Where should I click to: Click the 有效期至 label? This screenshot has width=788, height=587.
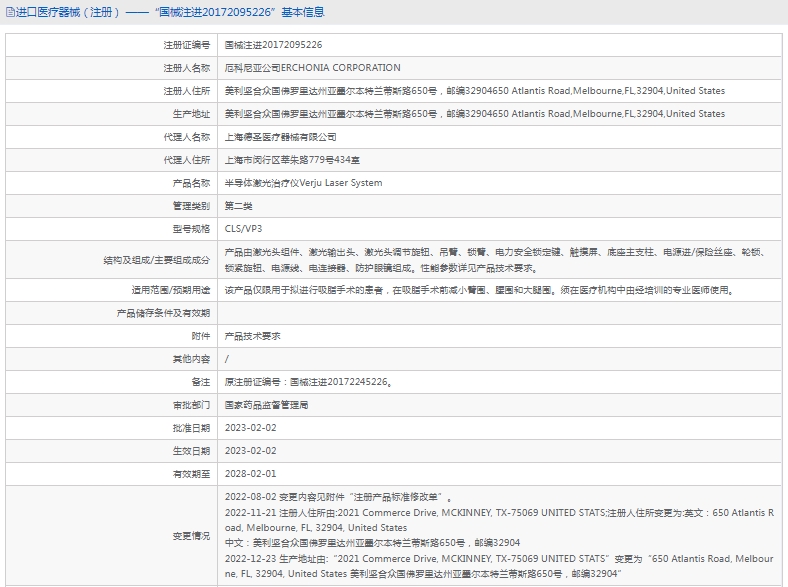point(191,474)
